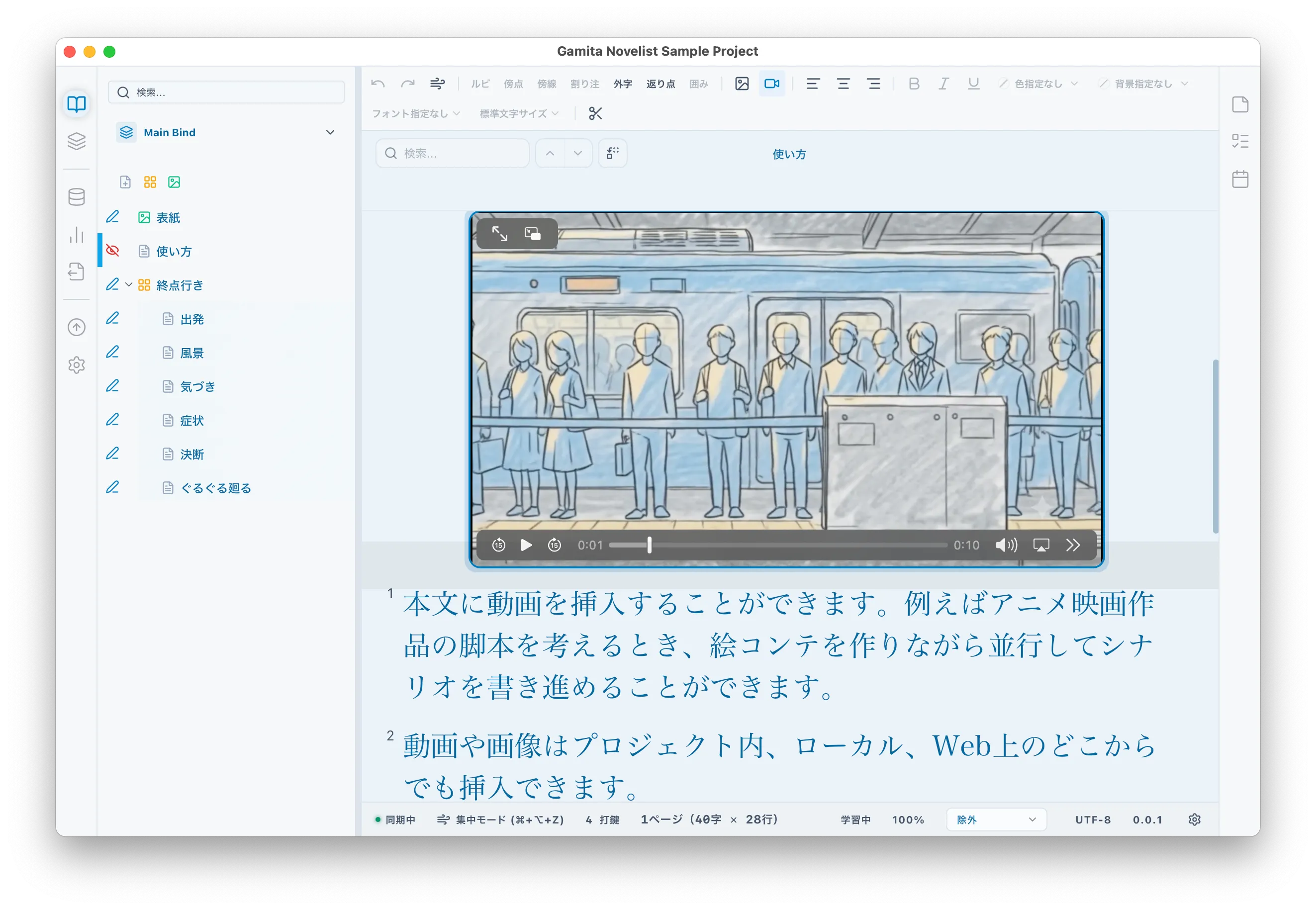Image resolution: width=1316 pixels, height=910 pixels.
Task: Open the フォント指定なし font dropdown
Action: [x=416, y=113]
